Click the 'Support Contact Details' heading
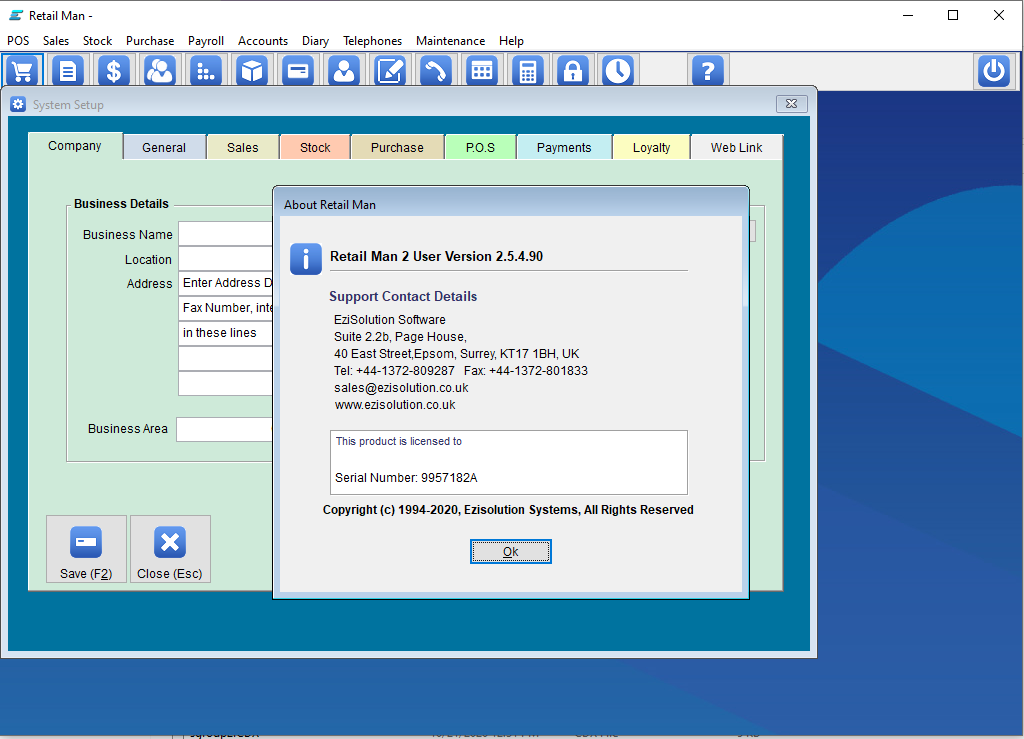 point(403,296)
